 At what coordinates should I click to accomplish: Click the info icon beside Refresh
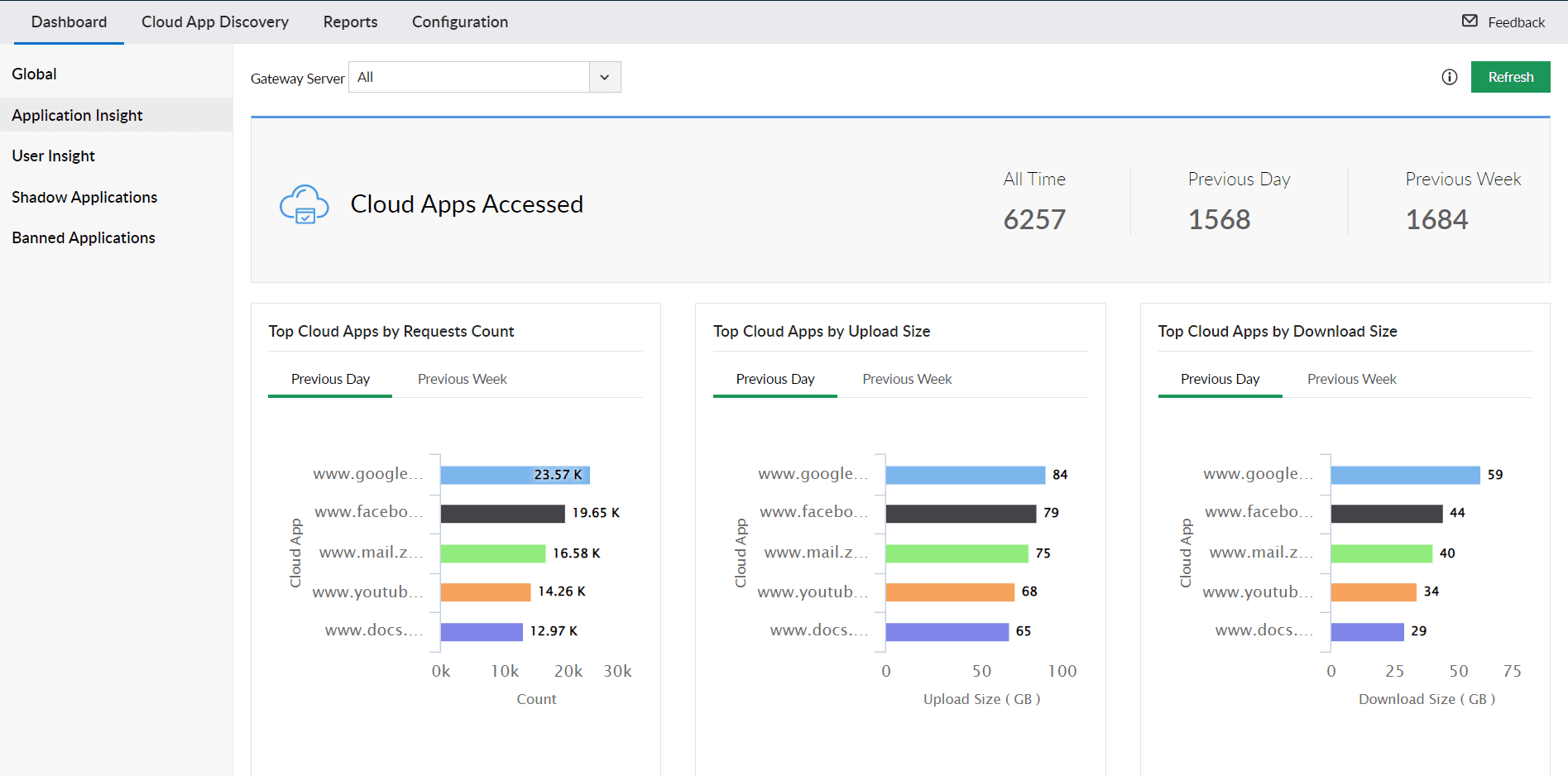pyautogui.click(x=1450, y=77)
